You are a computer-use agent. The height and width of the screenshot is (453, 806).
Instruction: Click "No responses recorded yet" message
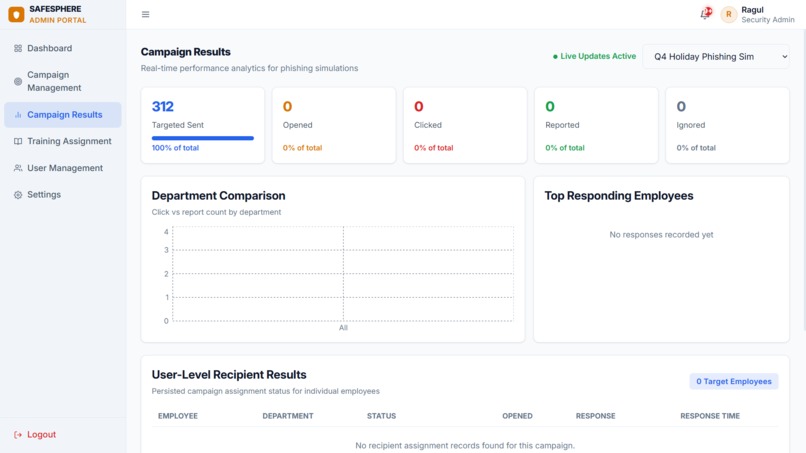point(661,234)
